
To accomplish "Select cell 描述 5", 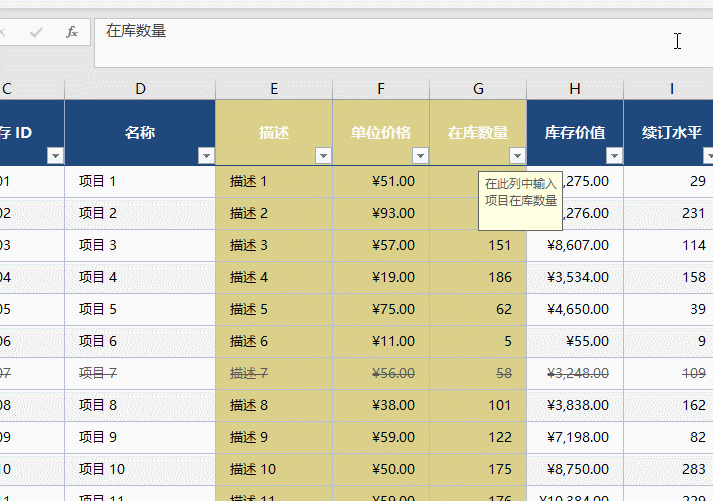I will coord(274,309).
